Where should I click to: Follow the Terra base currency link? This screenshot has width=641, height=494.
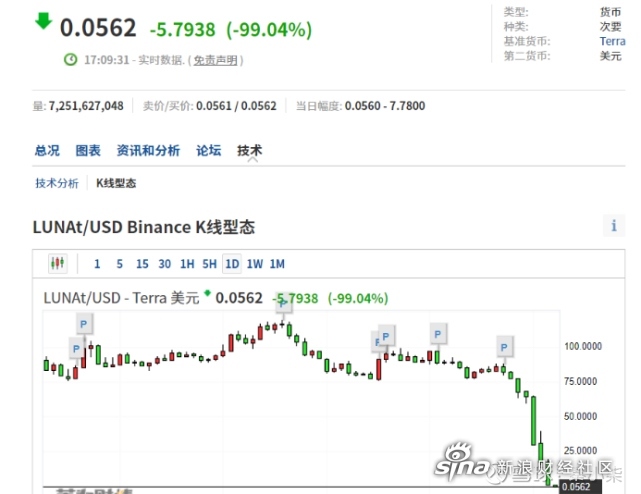(612, 41)
